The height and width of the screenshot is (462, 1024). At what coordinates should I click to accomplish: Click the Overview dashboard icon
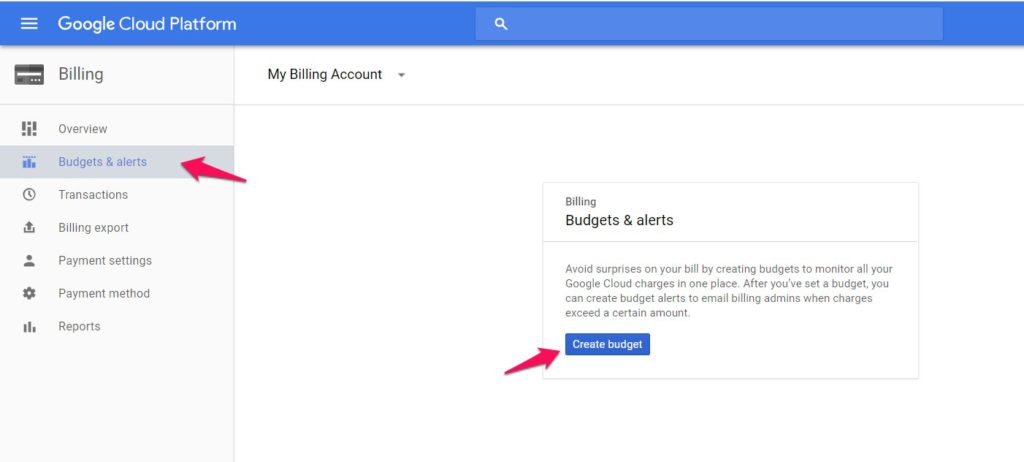pyautogui.click(x=29, y=129)
